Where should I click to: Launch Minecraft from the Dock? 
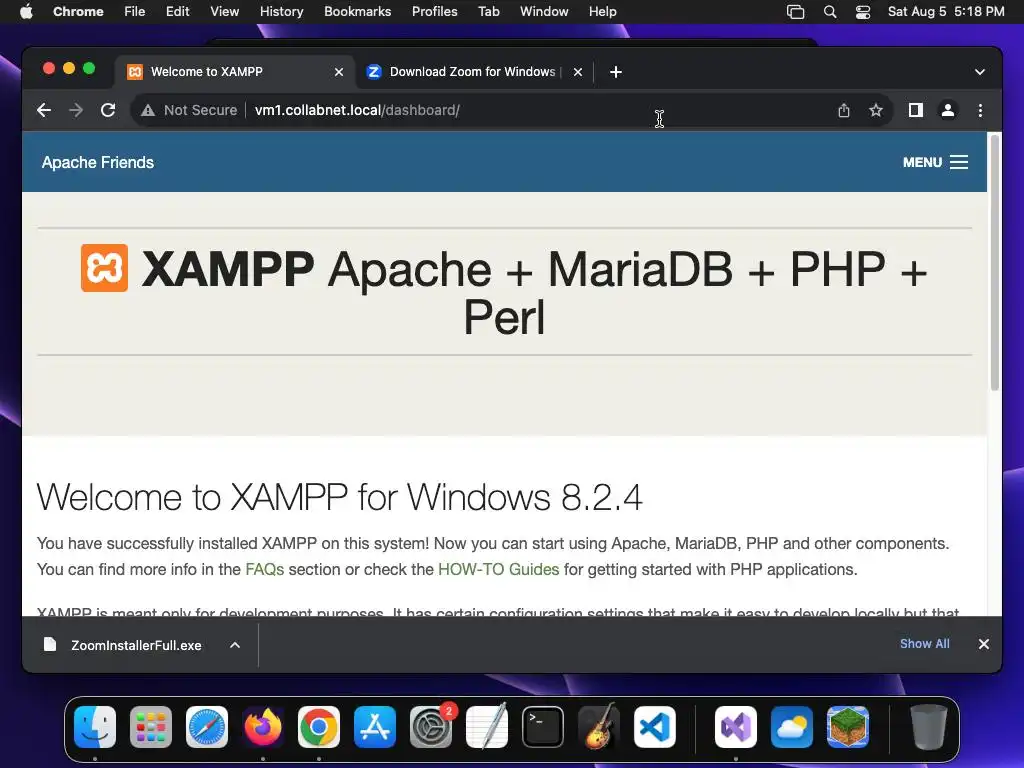click(x=848, y=727)
